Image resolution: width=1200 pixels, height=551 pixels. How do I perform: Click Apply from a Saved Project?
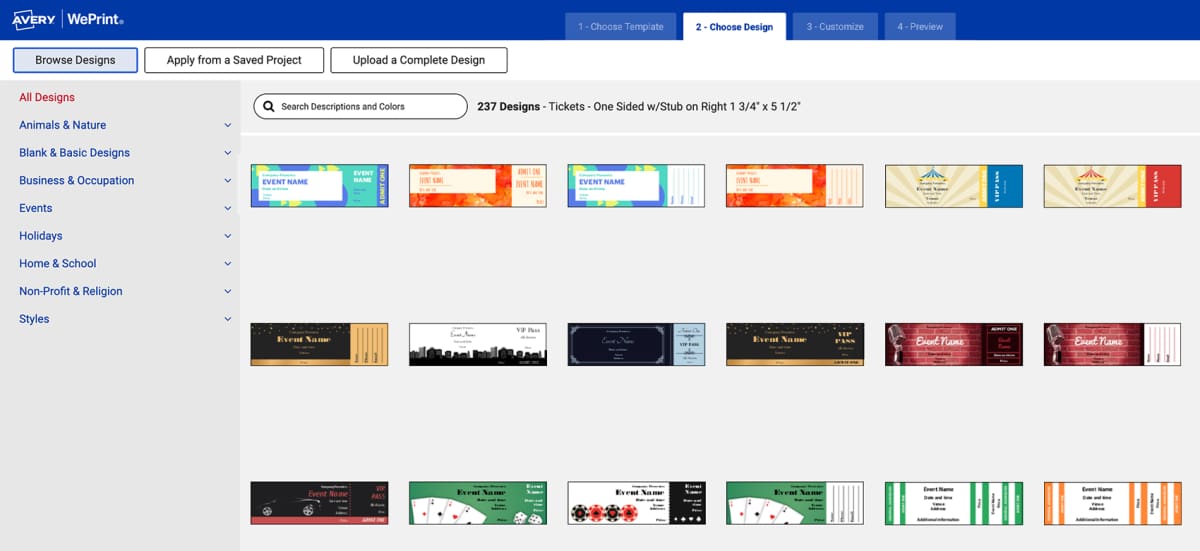[x=234, y=60]
